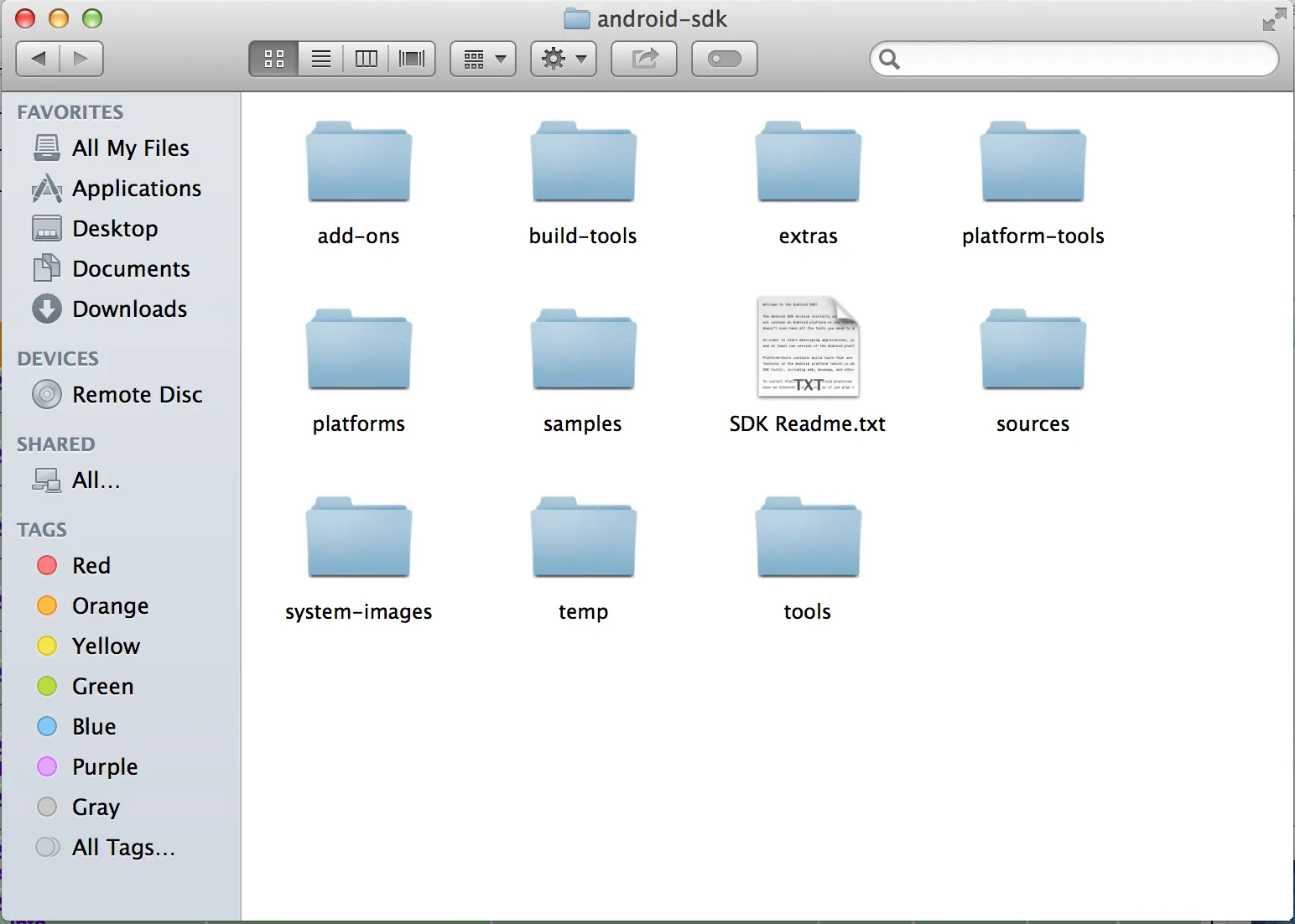Filter by the Red tag
The height and width of the screenshot is (924, 1295).
tap(121, 566)
